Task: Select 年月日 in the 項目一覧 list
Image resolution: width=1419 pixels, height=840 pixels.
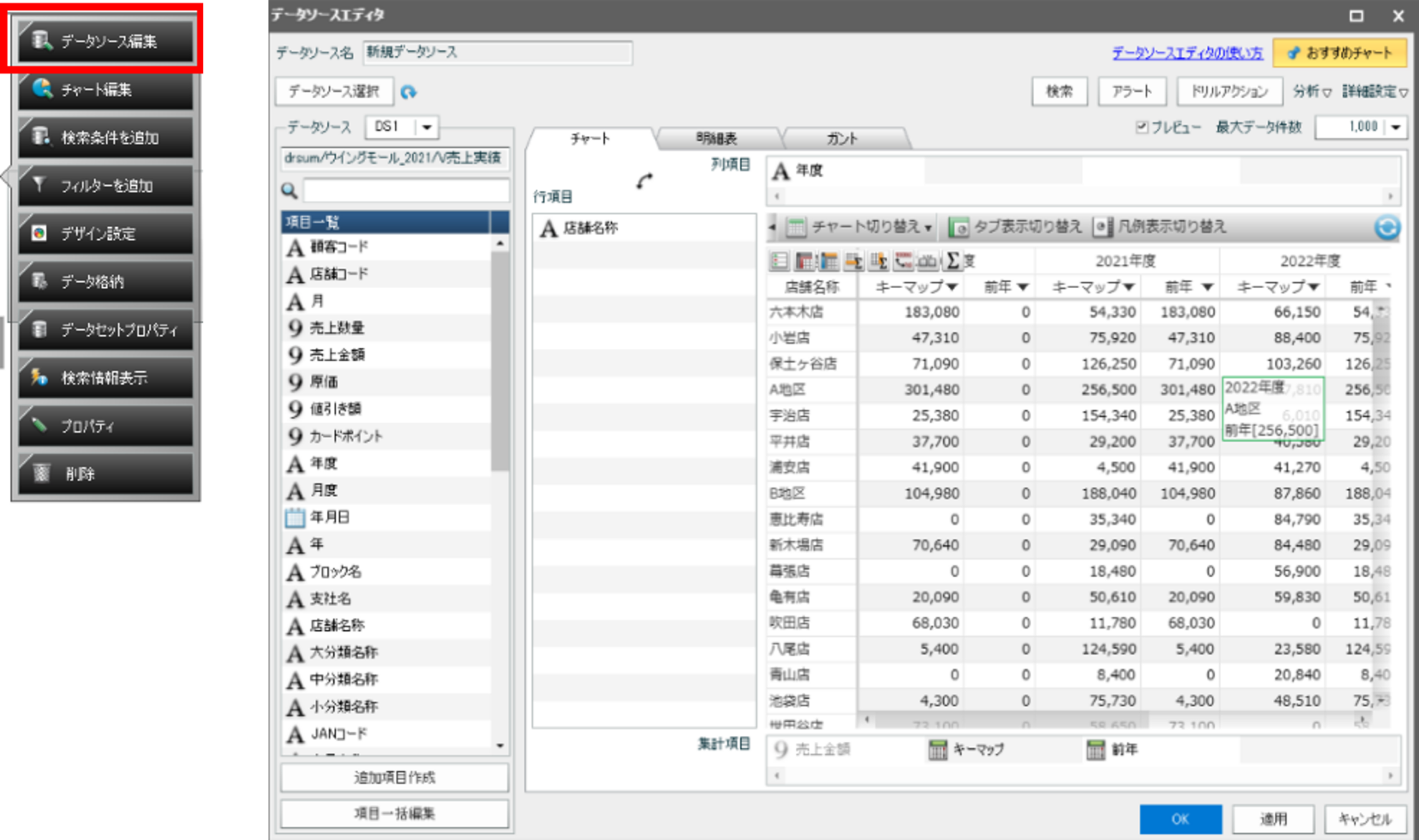Action: click(387, 517)
